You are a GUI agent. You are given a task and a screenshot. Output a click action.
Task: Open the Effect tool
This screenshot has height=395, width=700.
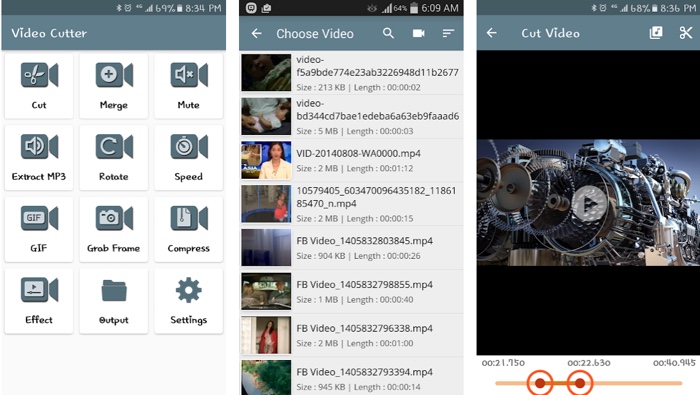coord(39,301)
